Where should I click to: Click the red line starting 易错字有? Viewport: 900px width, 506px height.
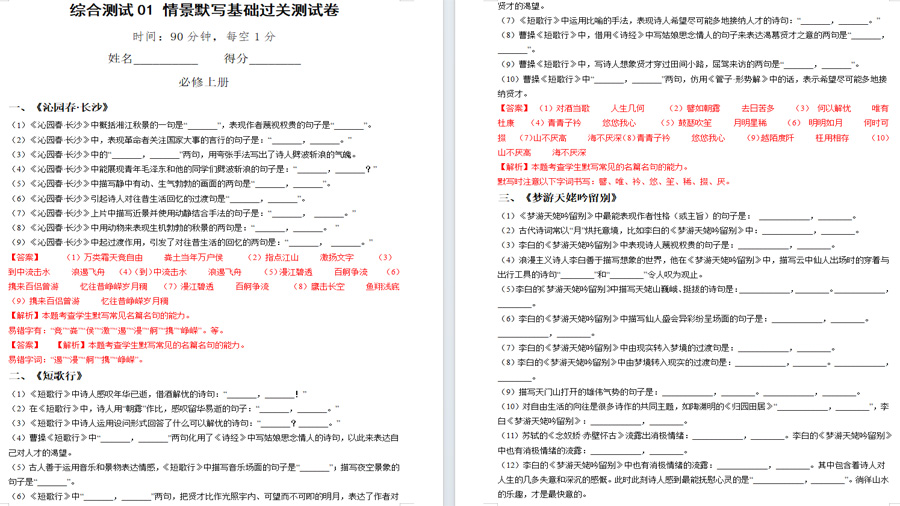[117, 330]
